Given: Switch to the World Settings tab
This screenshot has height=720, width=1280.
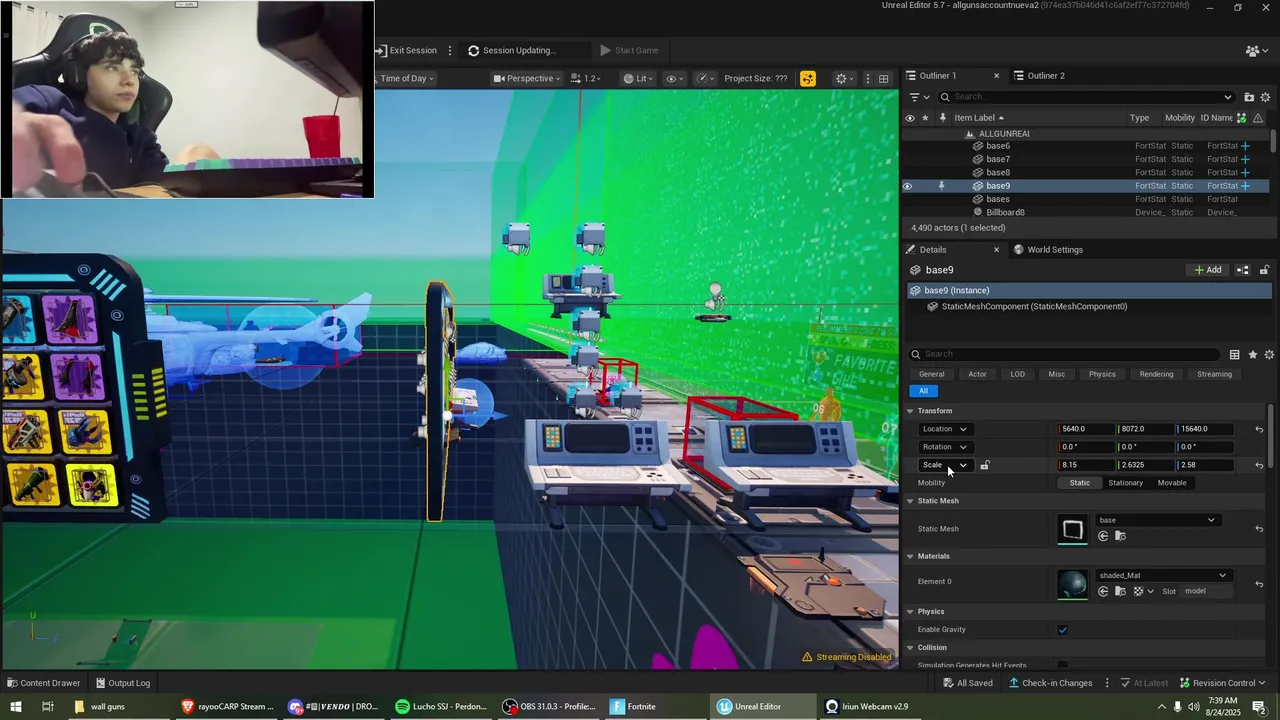Looking at the screenshot, I should [1047, 250].
